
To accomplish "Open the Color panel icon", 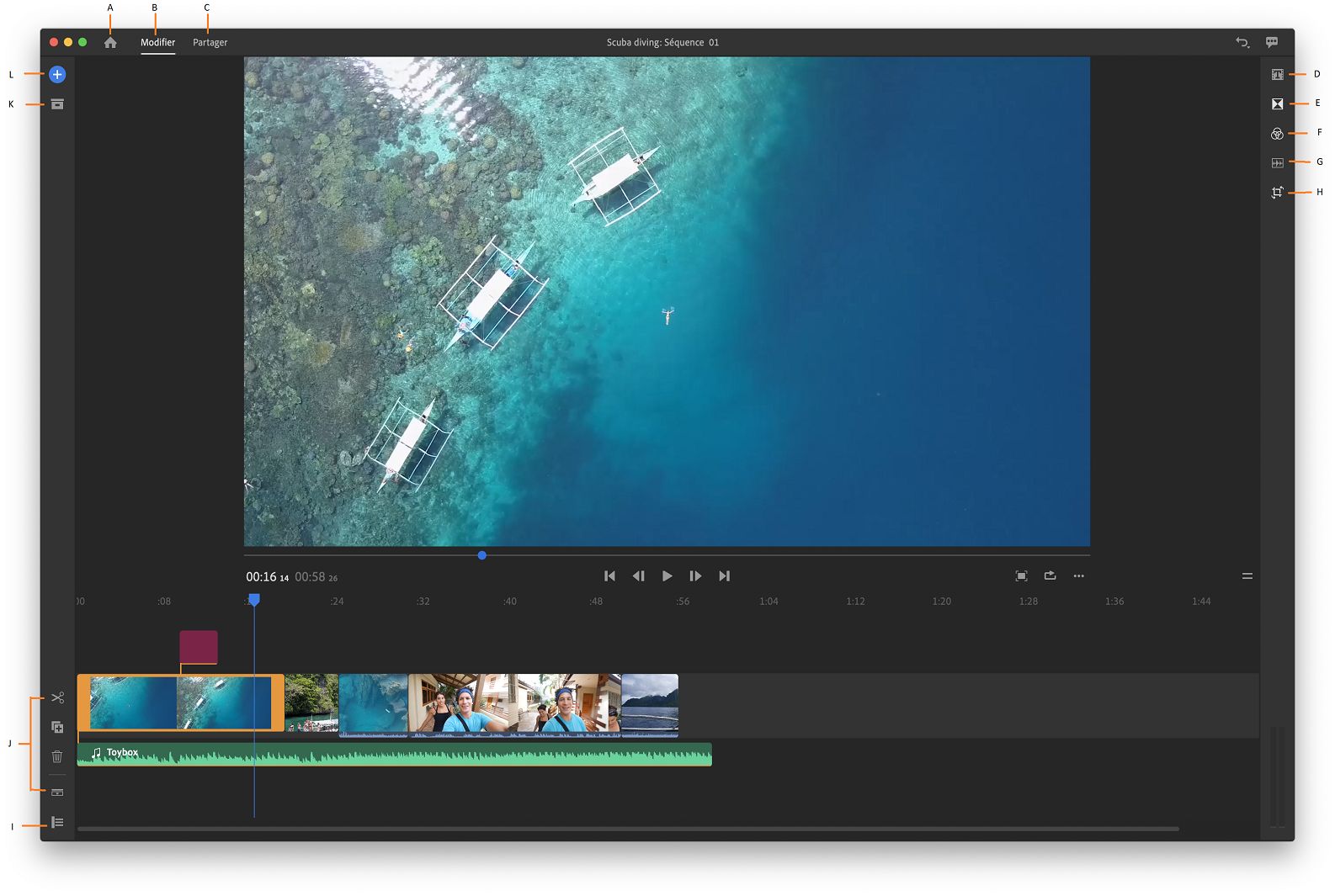I will (x=1277, y=133).
